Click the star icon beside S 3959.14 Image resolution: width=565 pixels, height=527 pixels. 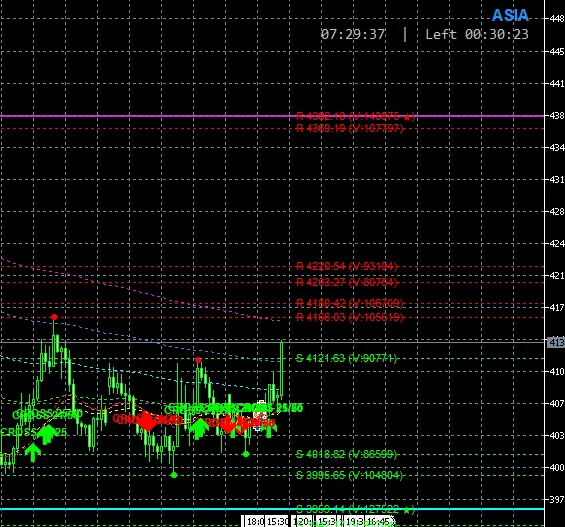pos(407,510)
